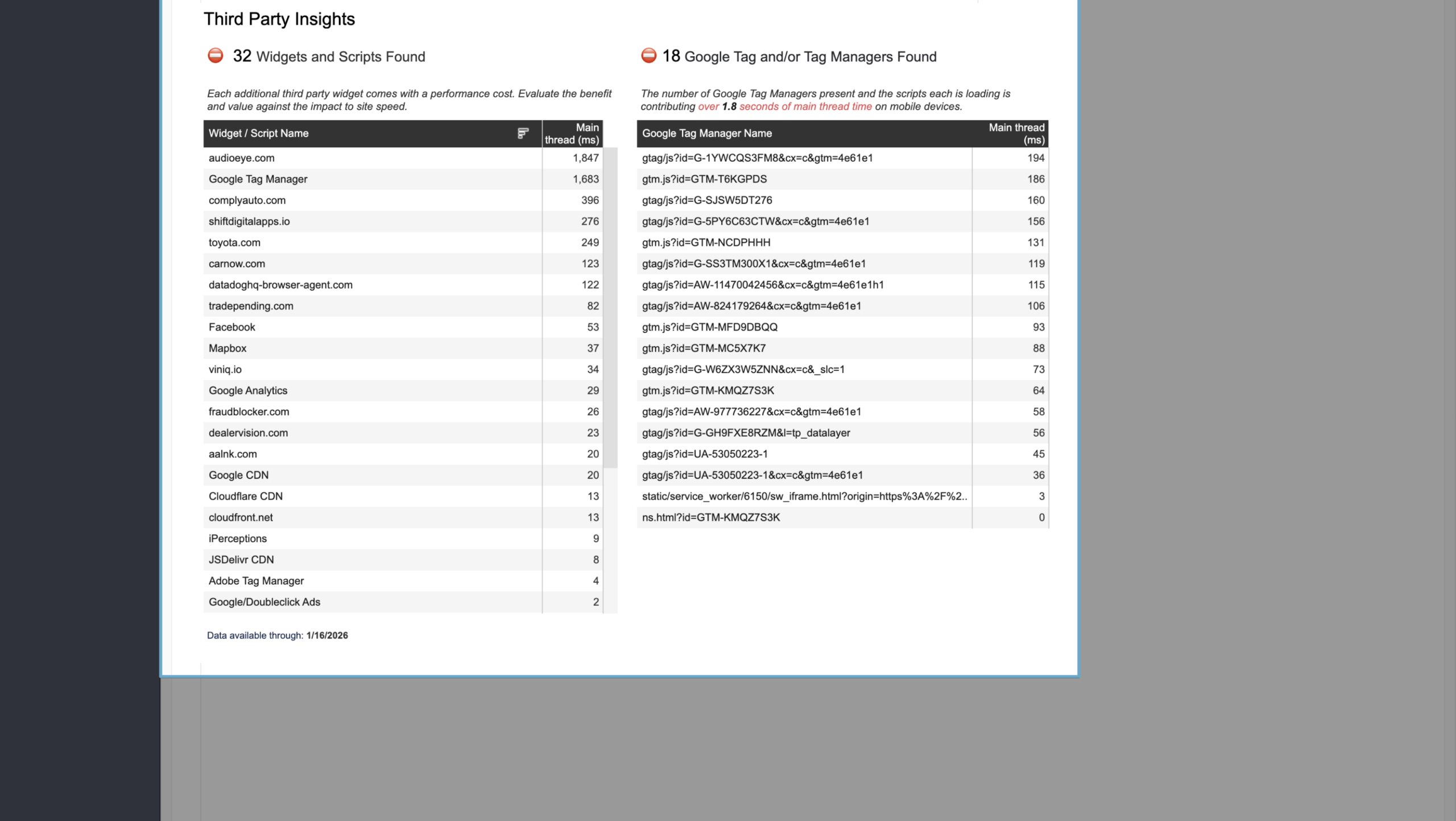The width and height of the screenshot is (1456, 821).
Task: Select the gtm.js GTM-T6KGPDS row
Action: pyautogui.click(x=842, y=179)
